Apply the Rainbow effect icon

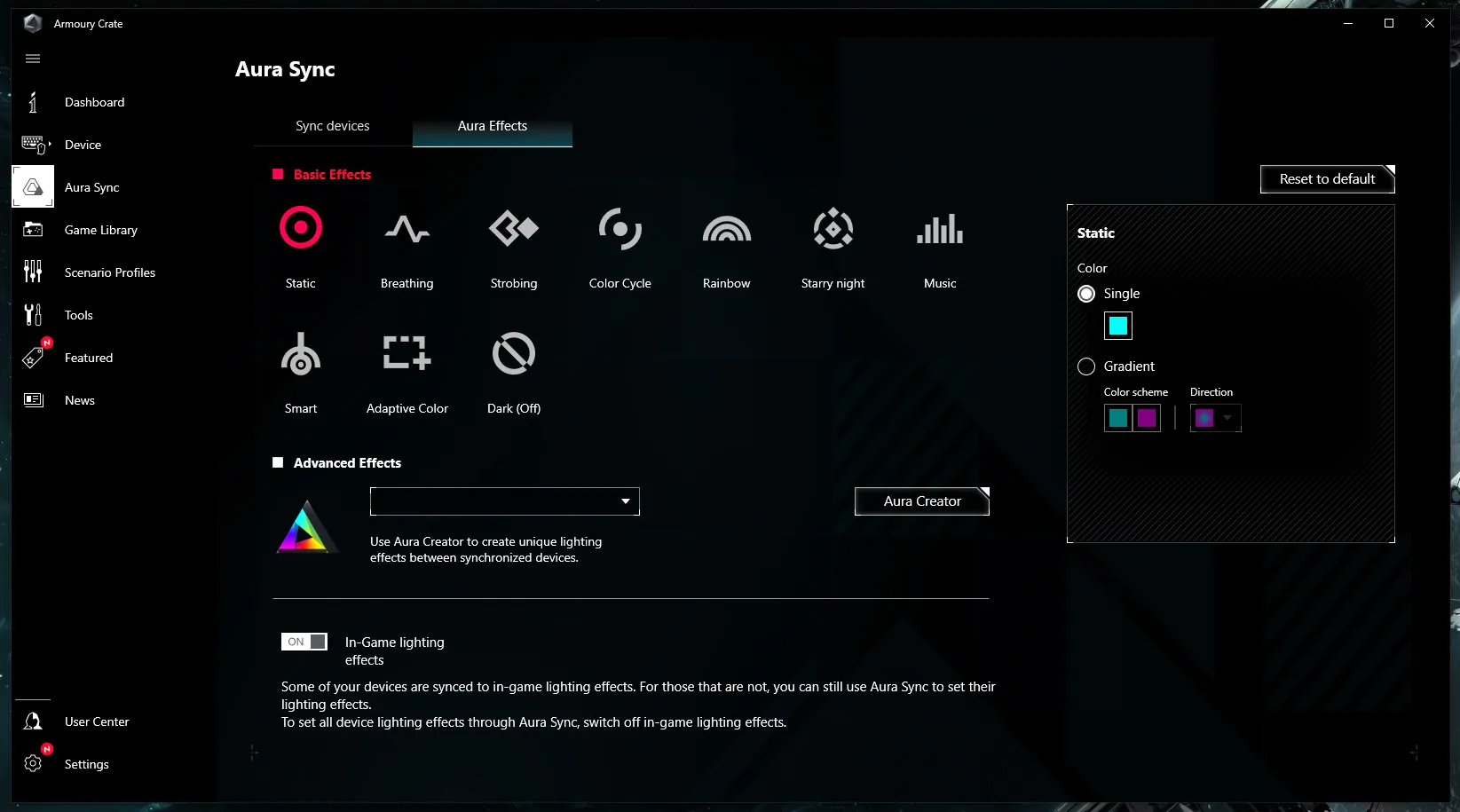[x=727, y=229]
